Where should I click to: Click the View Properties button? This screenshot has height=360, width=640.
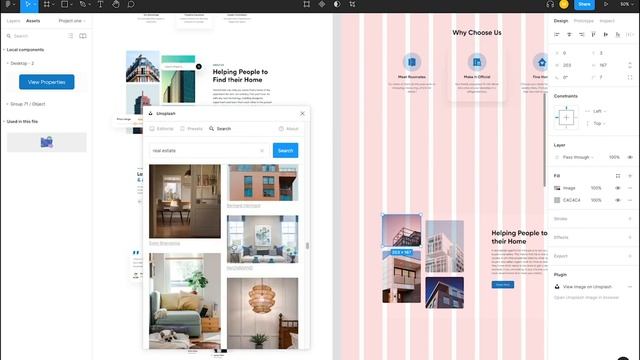coord(47,82)
